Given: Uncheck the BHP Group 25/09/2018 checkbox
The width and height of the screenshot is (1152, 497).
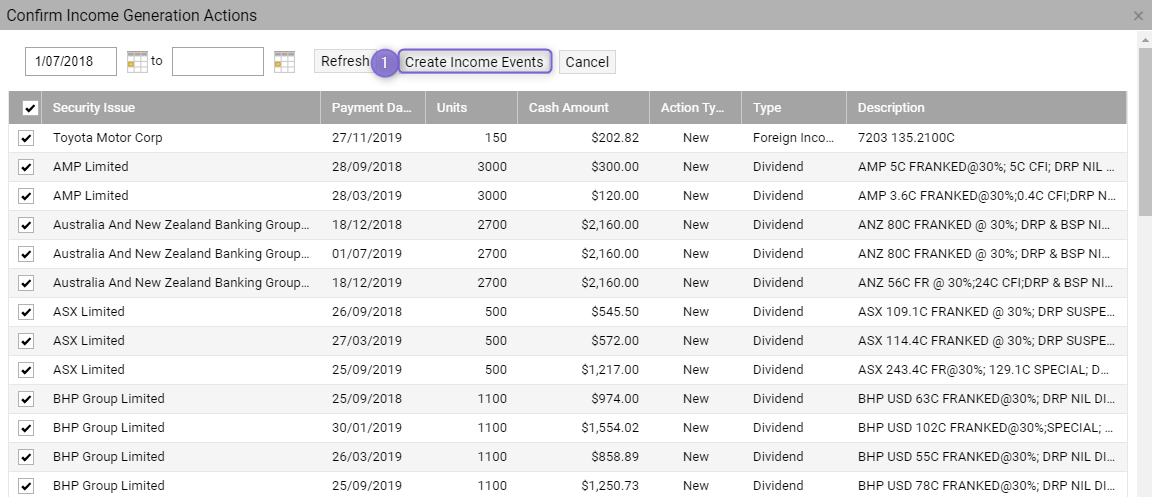Looking at the screenshot, I should [26, 399].
